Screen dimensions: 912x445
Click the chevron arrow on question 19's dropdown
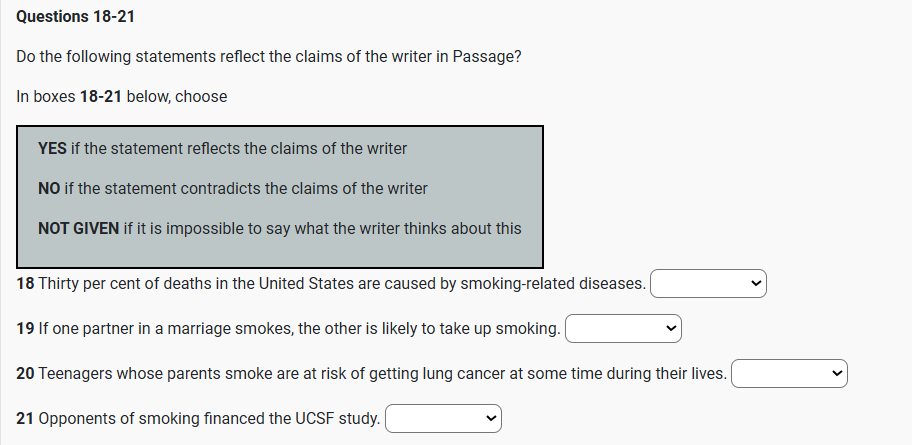click(x=672, y=328)
